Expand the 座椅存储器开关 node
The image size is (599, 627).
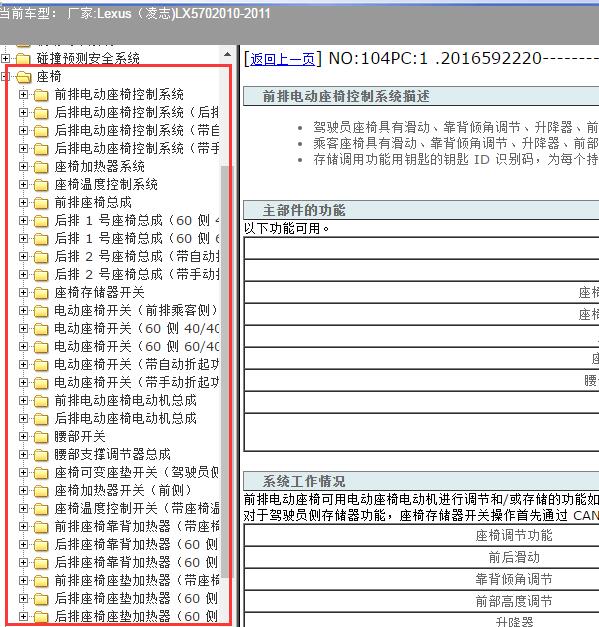tap(23, 292)
